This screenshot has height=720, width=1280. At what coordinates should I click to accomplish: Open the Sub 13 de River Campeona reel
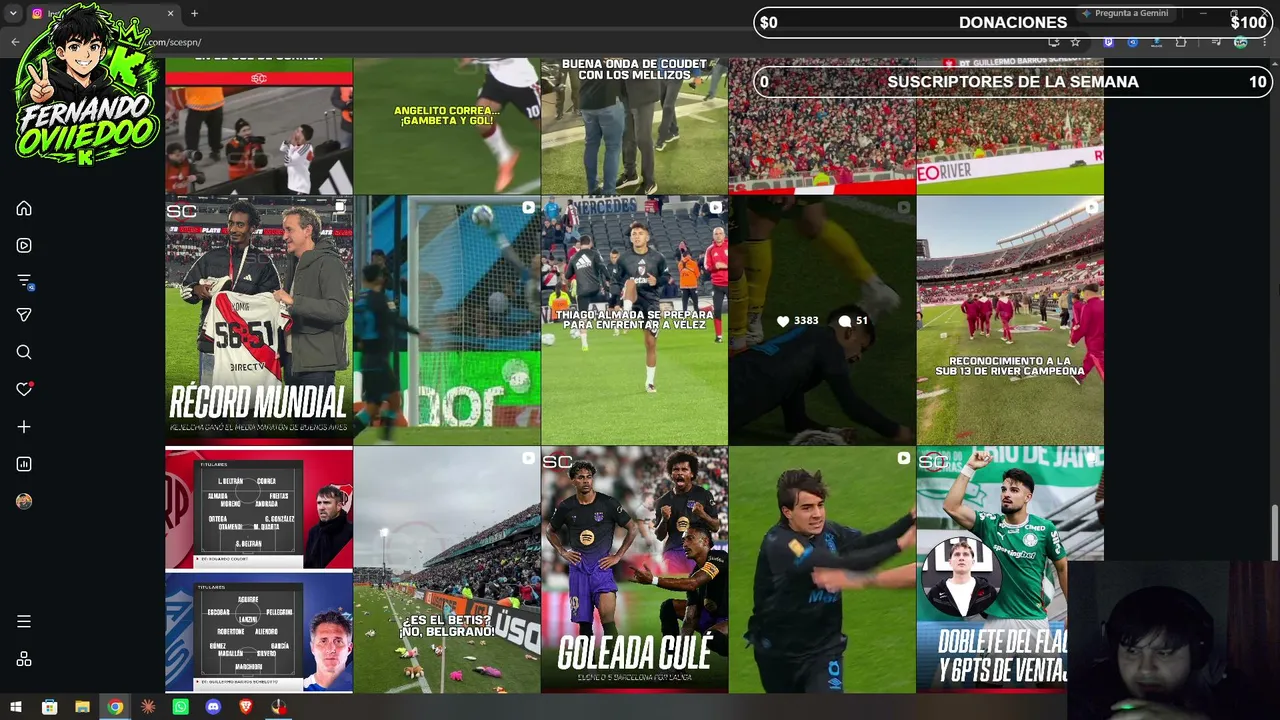tap(1010, 320)
